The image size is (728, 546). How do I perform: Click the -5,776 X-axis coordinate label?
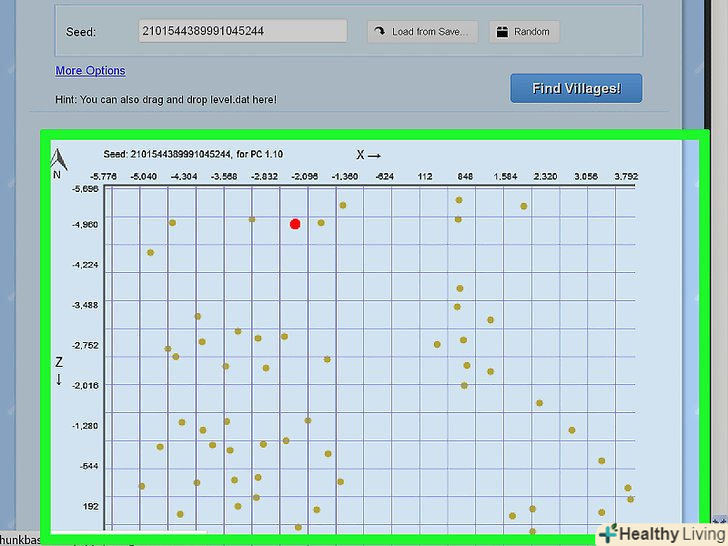(103, 177)
